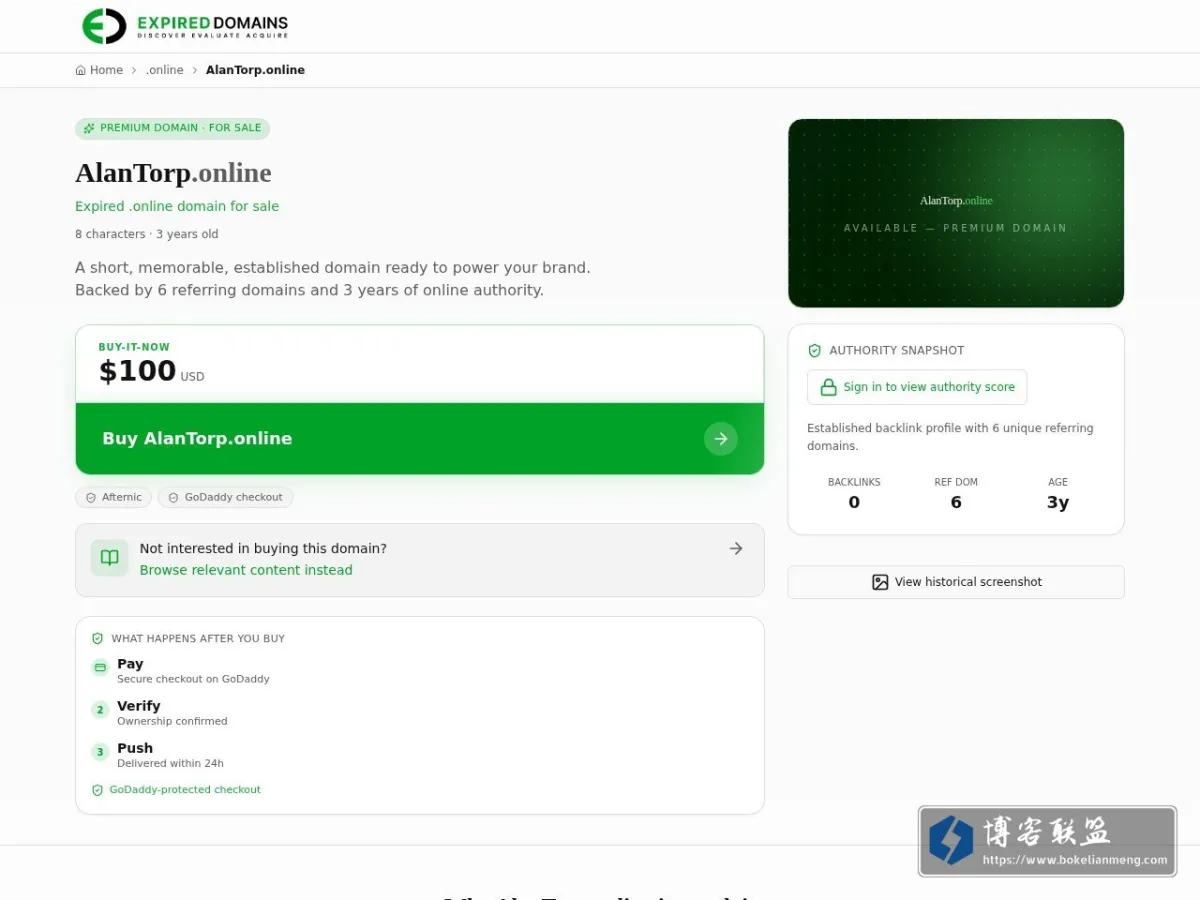Click the Buy AlanTorp.online button
This screenshot has height=900, width=1200.
420,438
